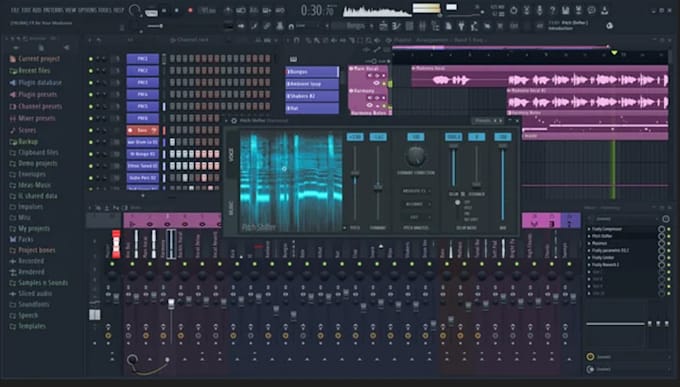Click the keyboard icon above pattern list

pos(293,59)
